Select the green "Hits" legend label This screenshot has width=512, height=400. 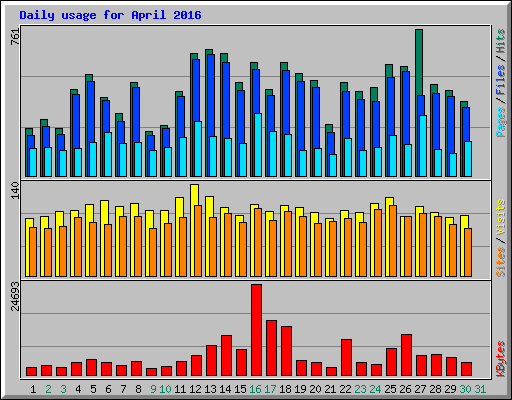(501, 41)
